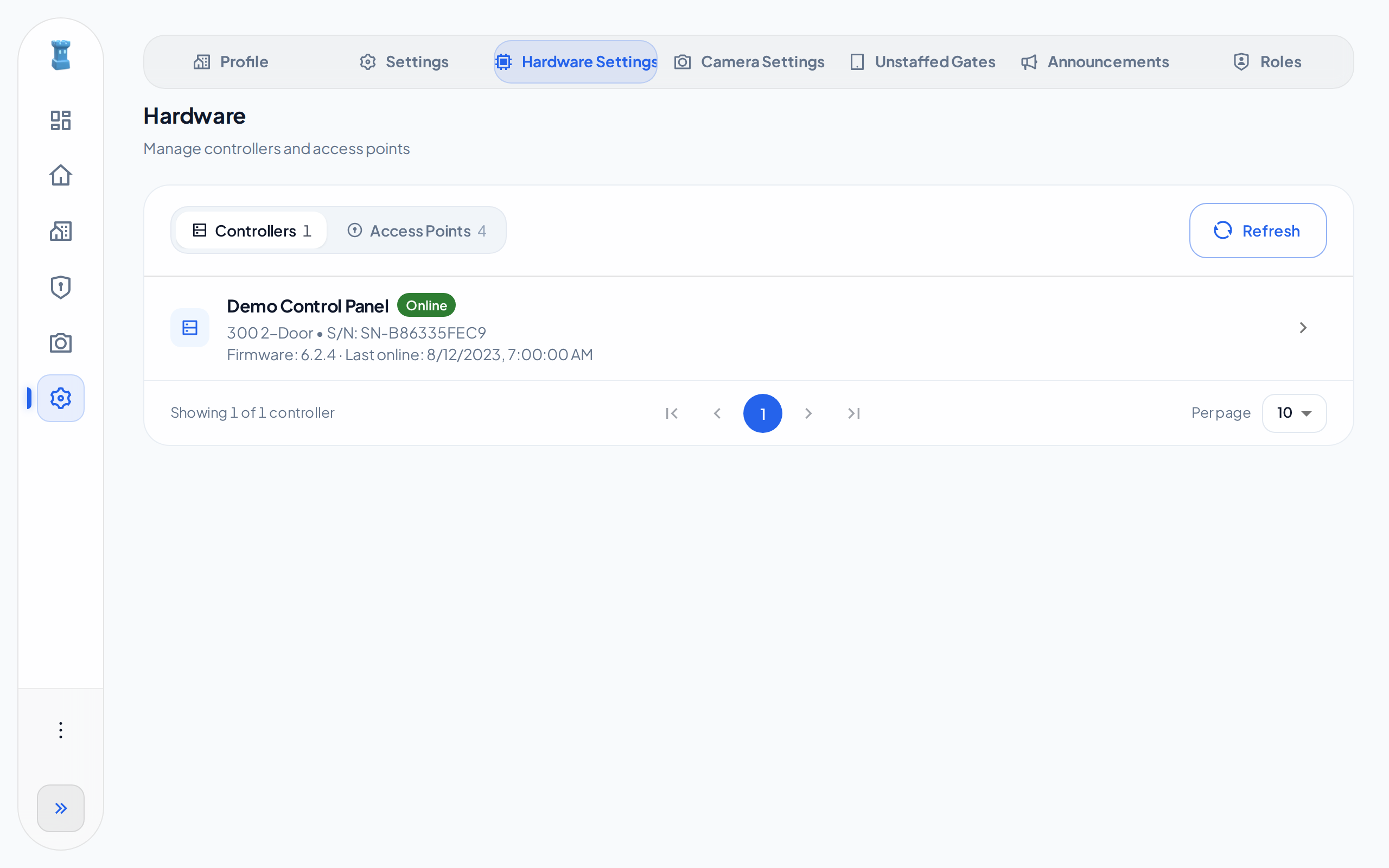The width and height of the screenshot is (1389, 868).
Task: Click the door icon on Unstaffed Gates tab
Action: click(x=857, y=61)
